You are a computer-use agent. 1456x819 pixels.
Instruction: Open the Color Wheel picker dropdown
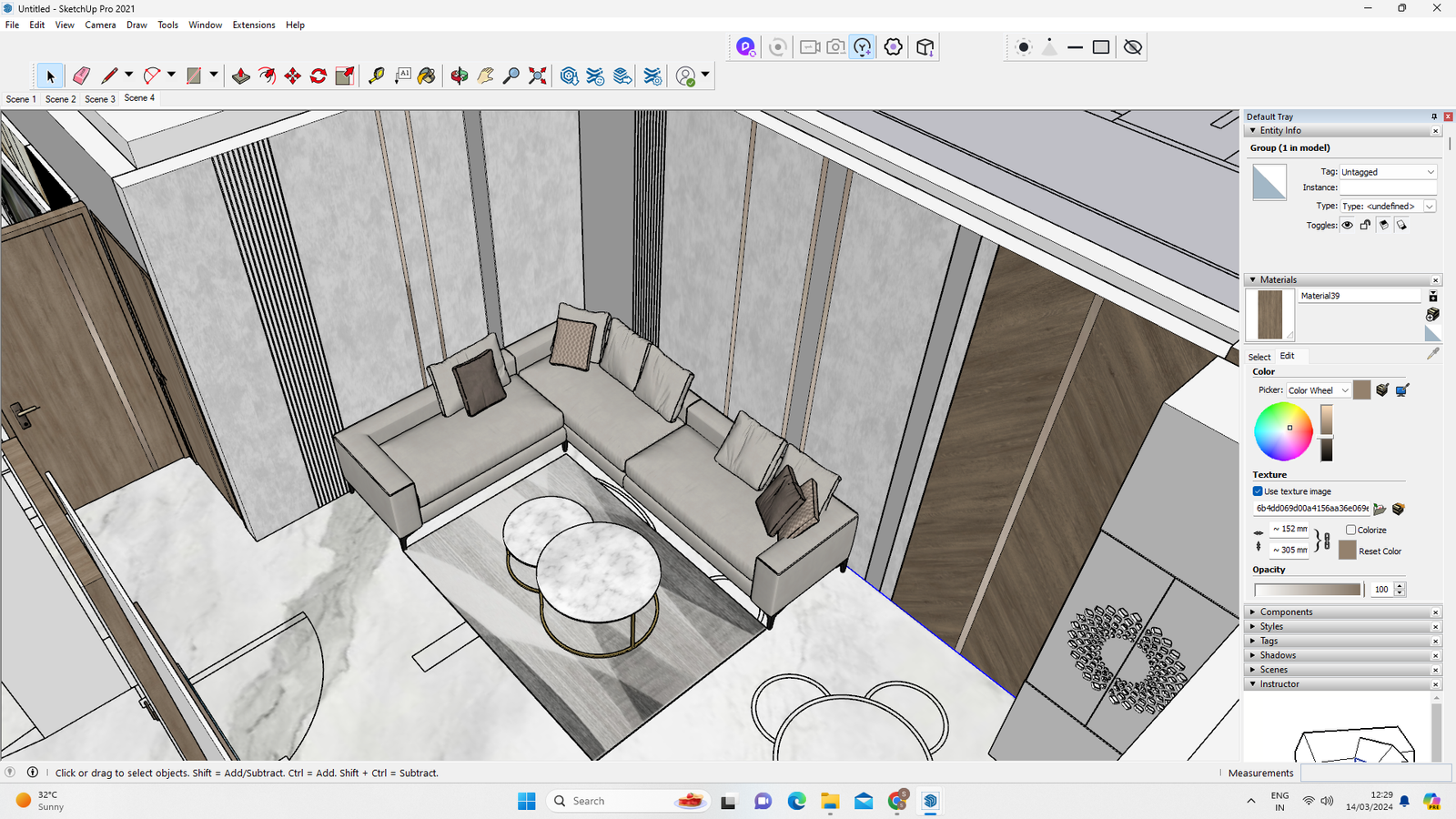pyautogui.click(x=1318, y=390)
